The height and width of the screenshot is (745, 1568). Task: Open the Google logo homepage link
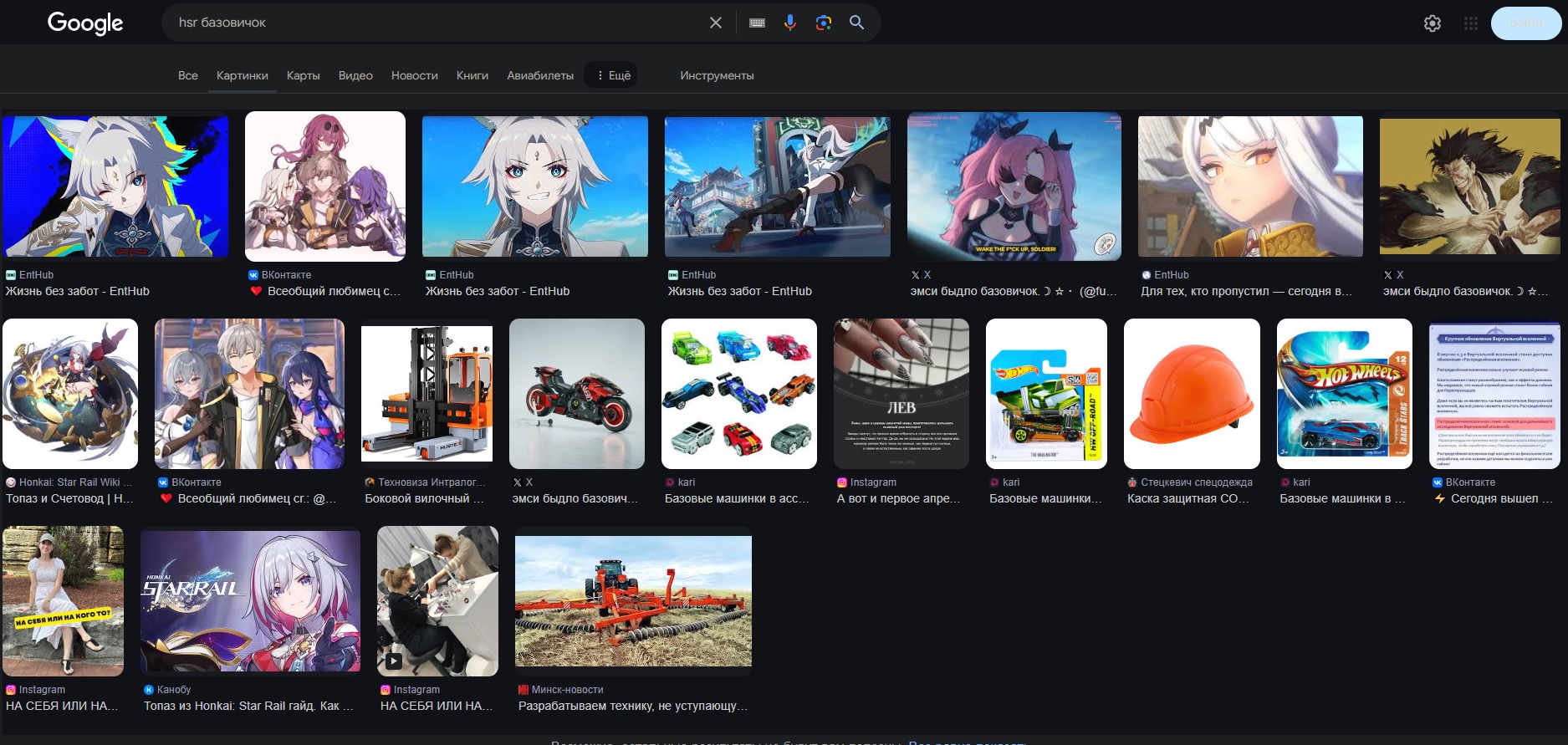click(85, 23)
